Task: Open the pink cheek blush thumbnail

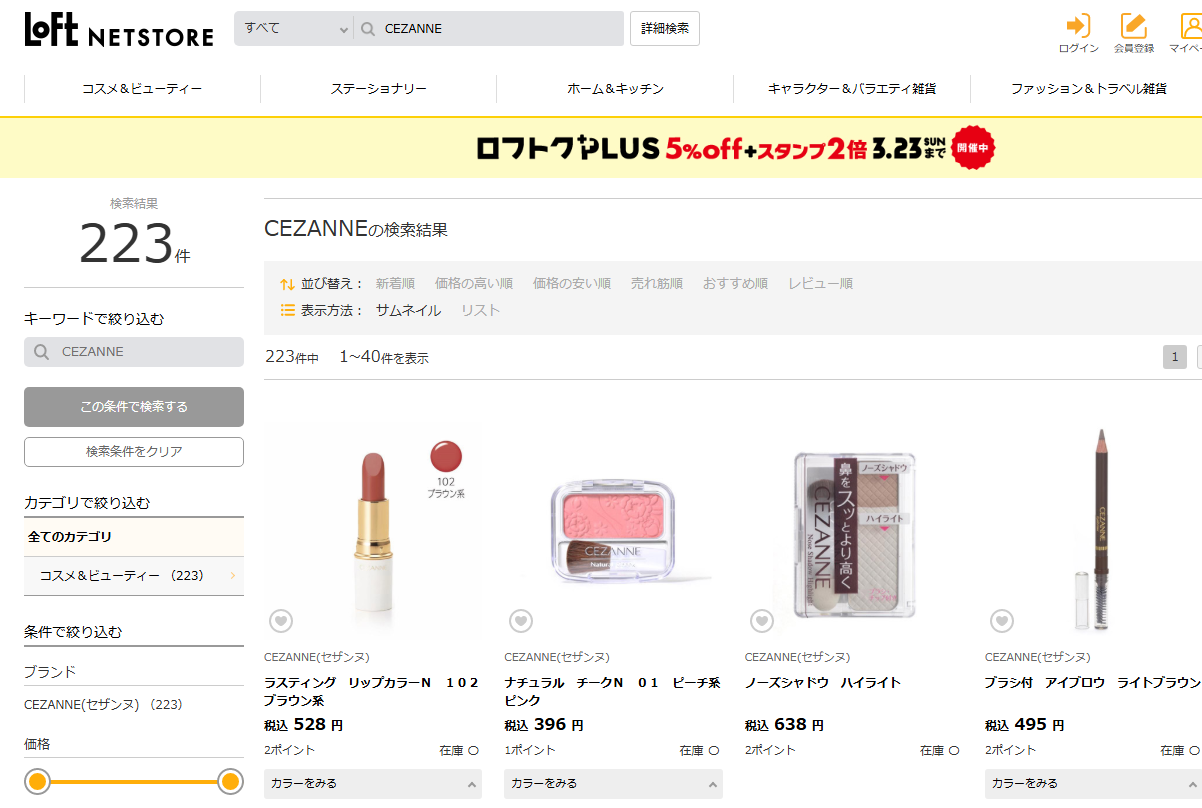Action: pos(613,530)
